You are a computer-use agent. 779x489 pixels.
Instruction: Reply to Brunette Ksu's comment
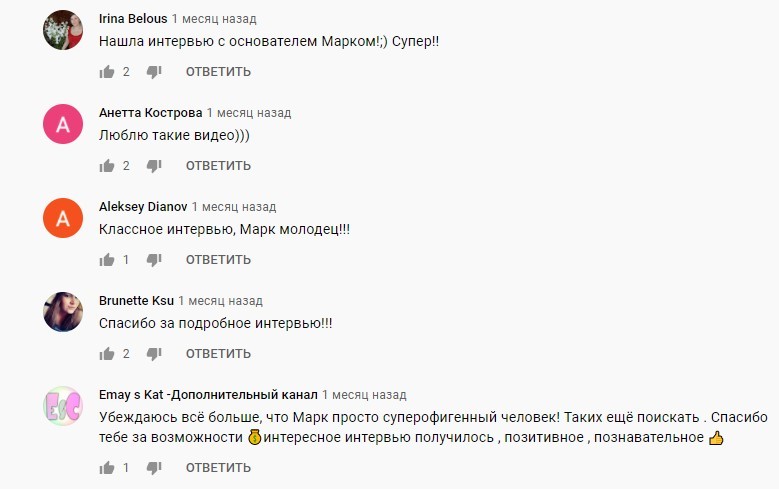218,354
